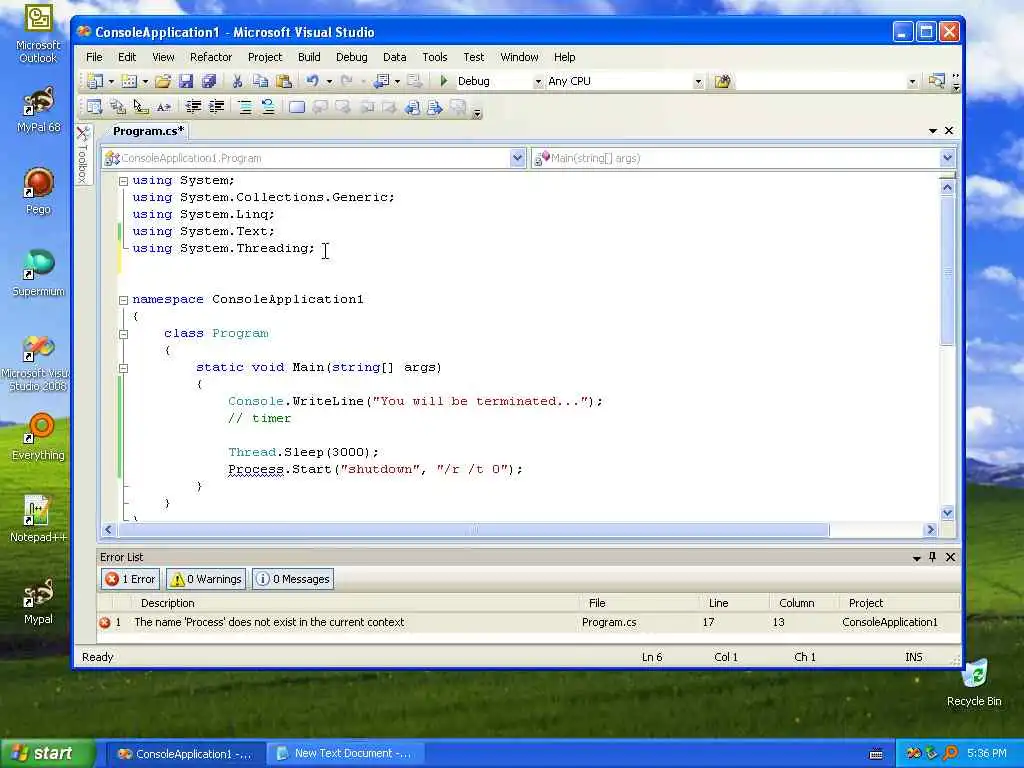Screen dimensions: 1024x768
Task: Toggle auto-hide pin on Error List
Action: pyautogui.click(x=933, y=557)
